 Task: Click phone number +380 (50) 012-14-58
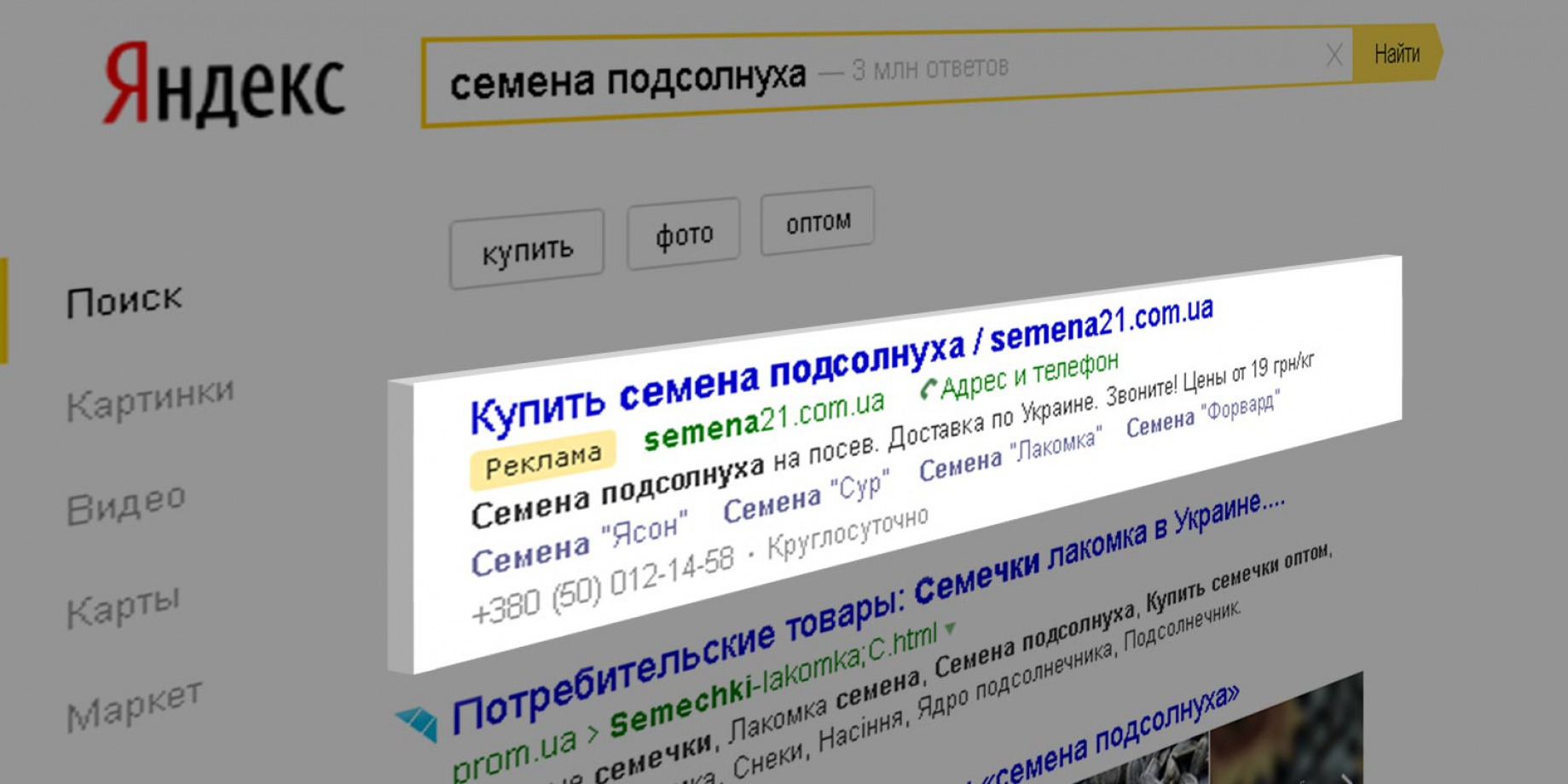(603, 585)
